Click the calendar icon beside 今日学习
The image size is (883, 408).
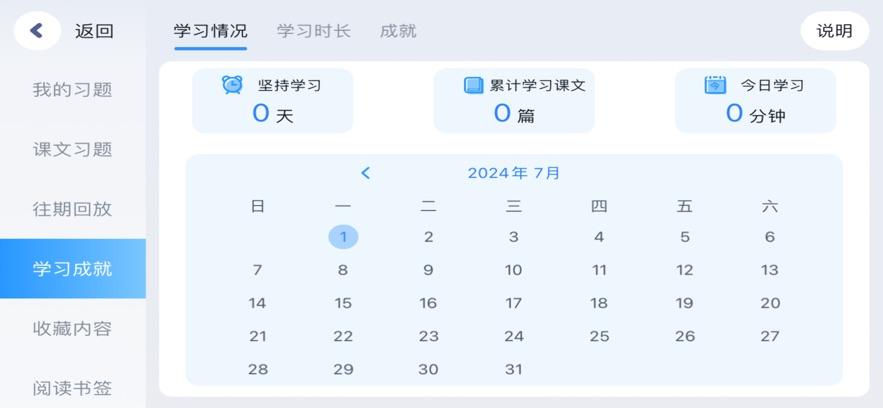pyautogui.click(x=715, y=85)
